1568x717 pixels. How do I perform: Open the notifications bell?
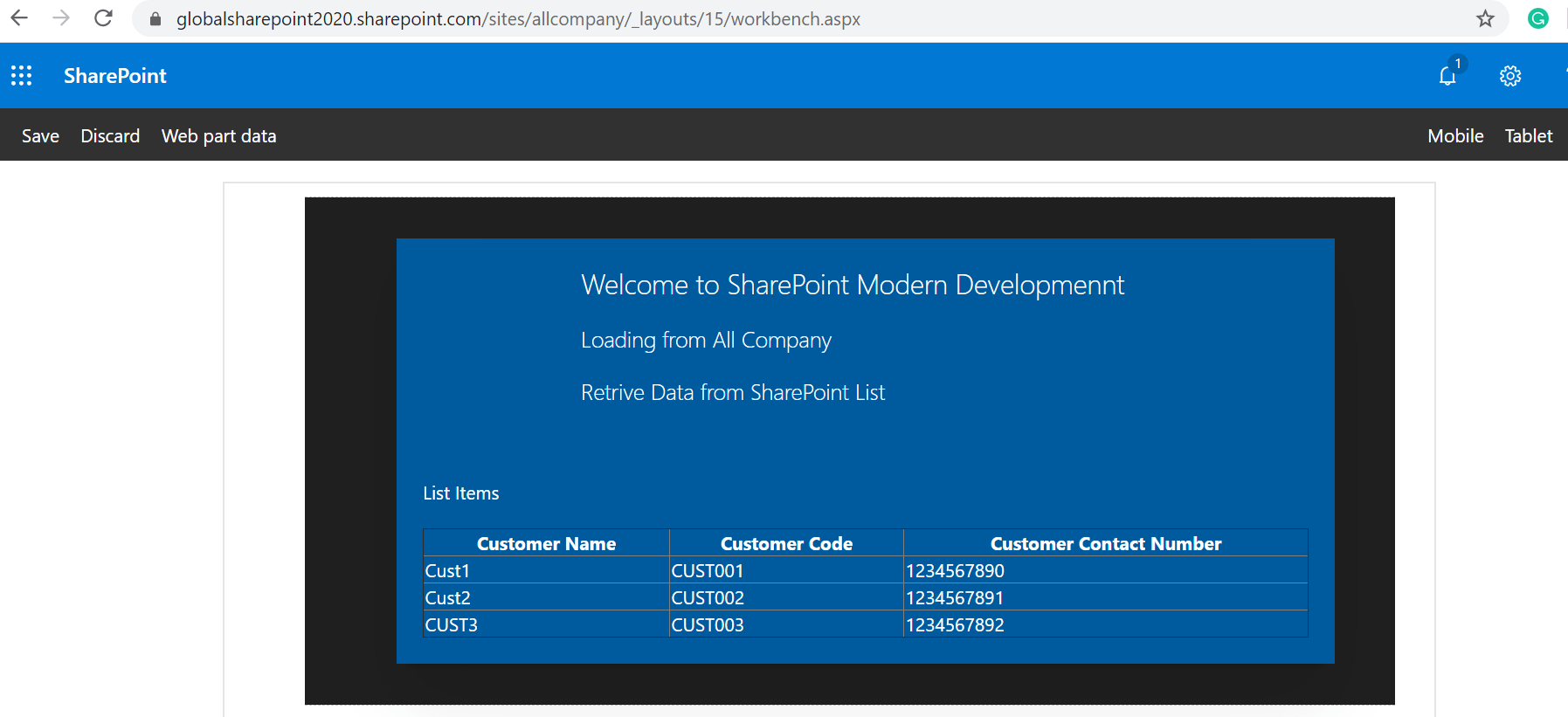tap(1448, 76)
